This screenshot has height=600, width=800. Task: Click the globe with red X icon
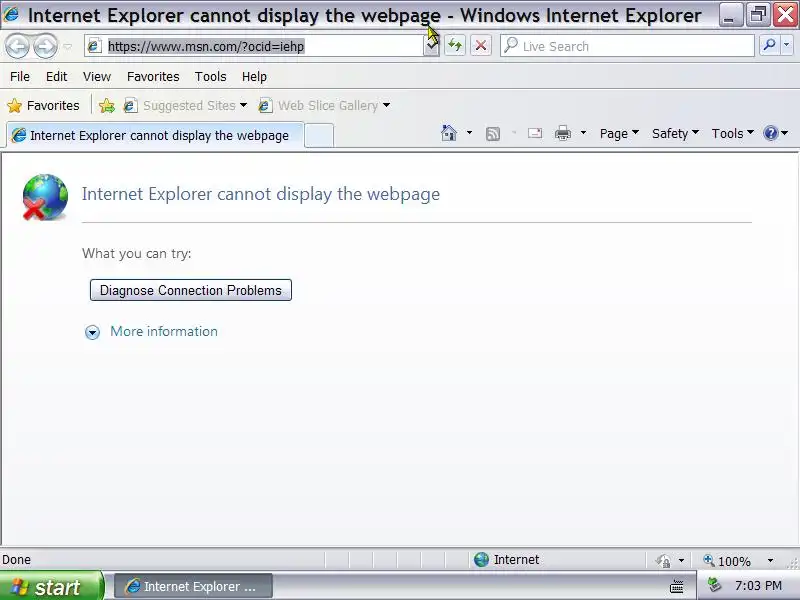45,197
